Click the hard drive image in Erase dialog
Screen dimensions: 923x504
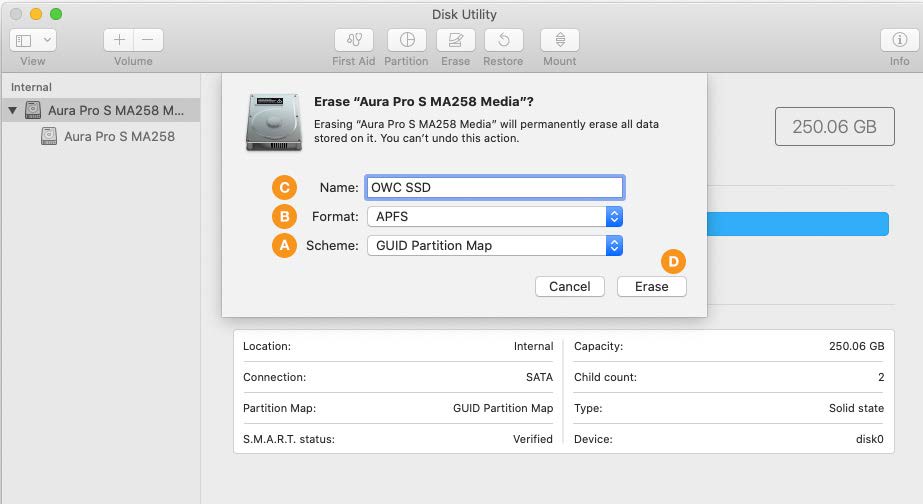coord(273,122)
